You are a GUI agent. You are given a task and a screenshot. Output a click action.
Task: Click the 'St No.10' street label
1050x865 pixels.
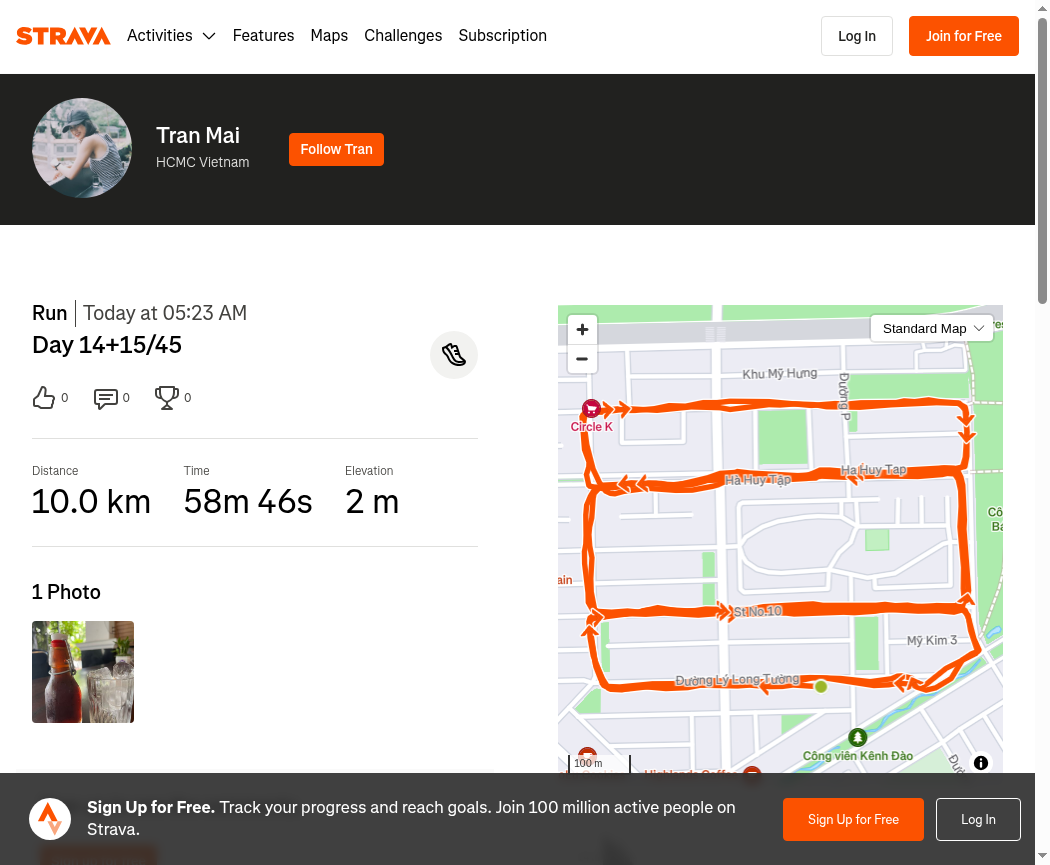tap(757, 611)
